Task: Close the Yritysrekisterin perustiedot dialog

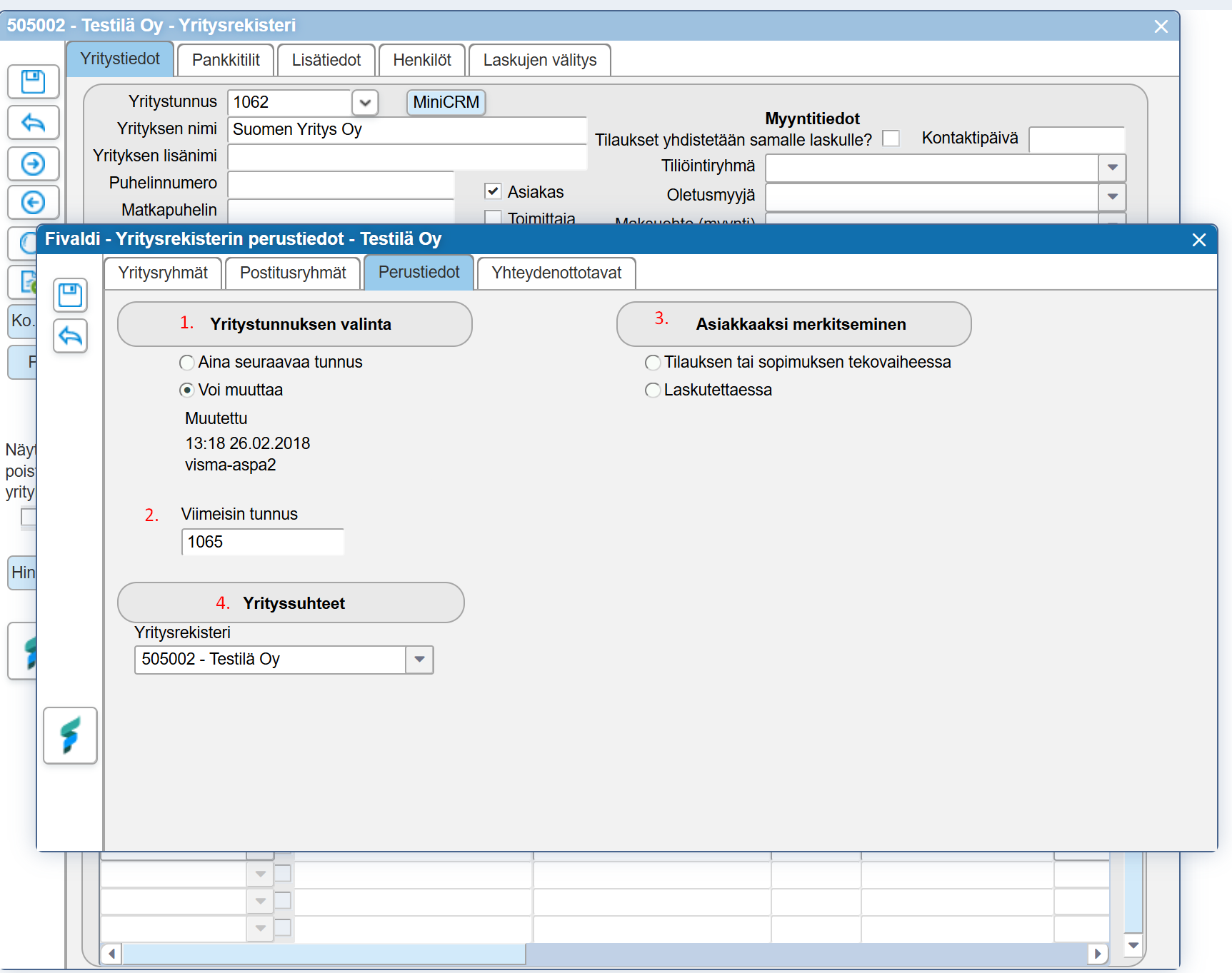Action: tap(1199, 240)
